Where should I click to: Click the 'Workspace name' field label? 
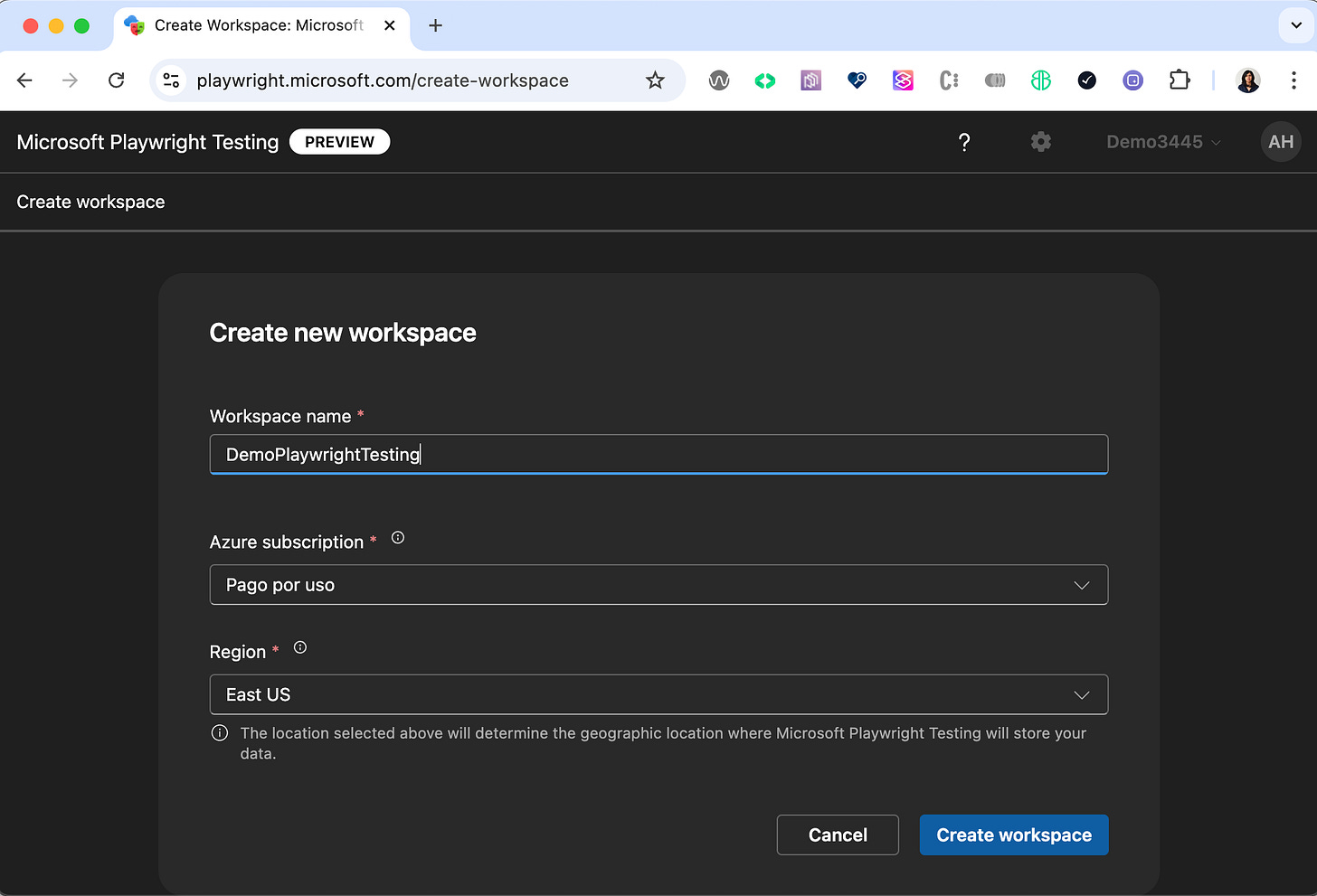[280, 416]
